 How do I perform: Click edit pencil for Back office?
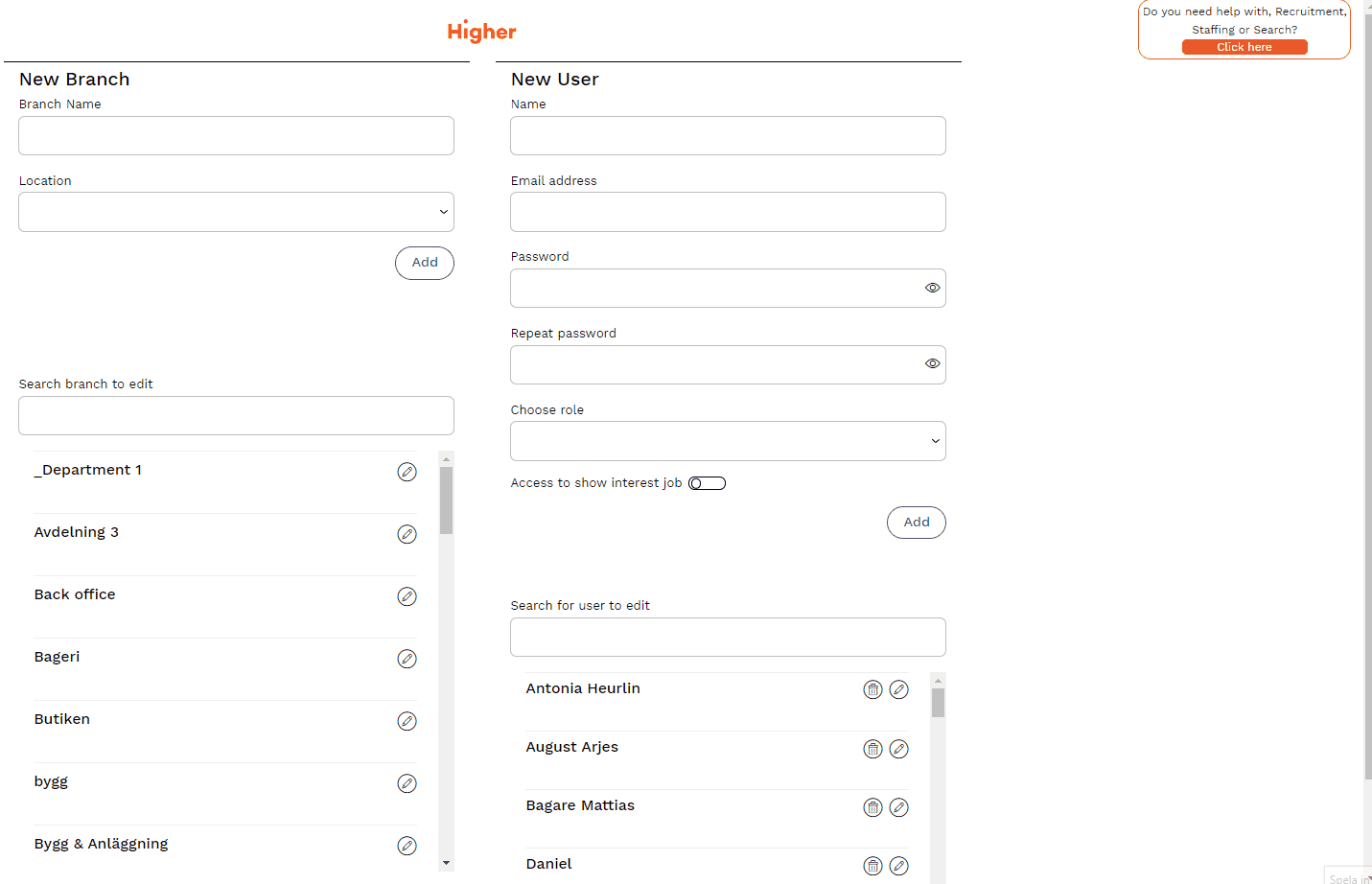point(407,596)
